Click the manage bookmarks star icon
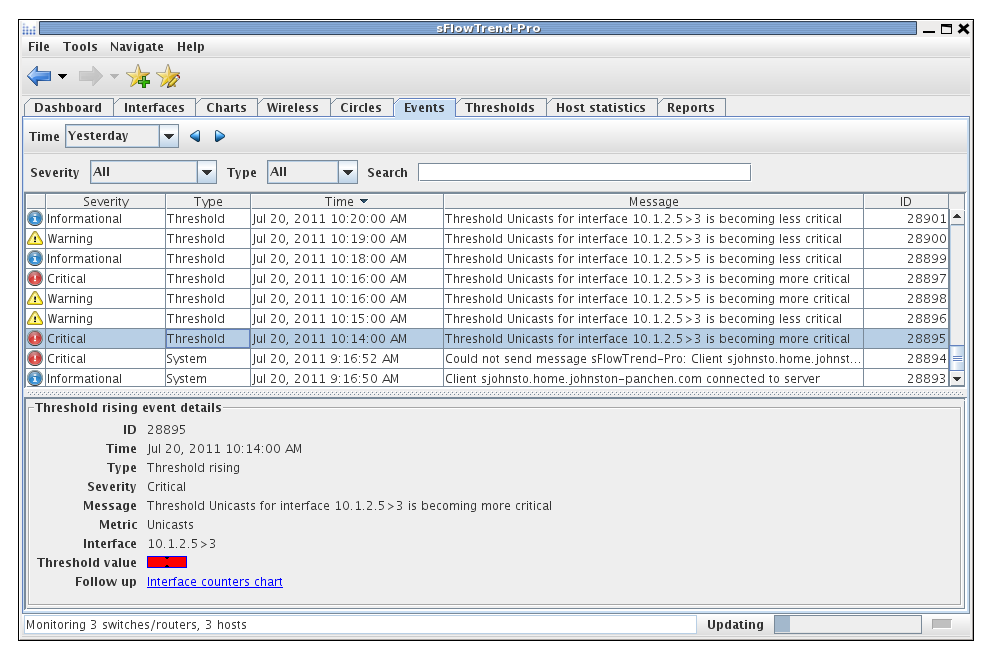This screenshot has height=655, width=993. pyautogui.click(x=168, y=76)
